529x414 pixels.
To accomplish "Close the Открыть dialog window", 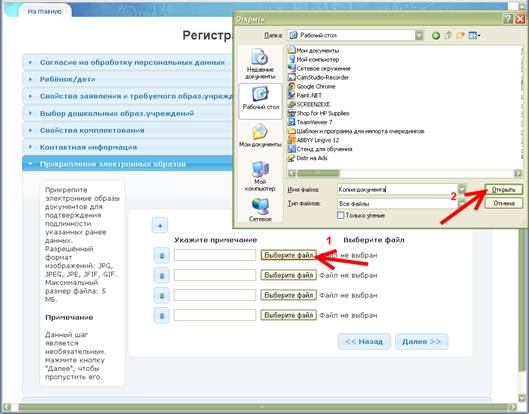I will 521,19.
